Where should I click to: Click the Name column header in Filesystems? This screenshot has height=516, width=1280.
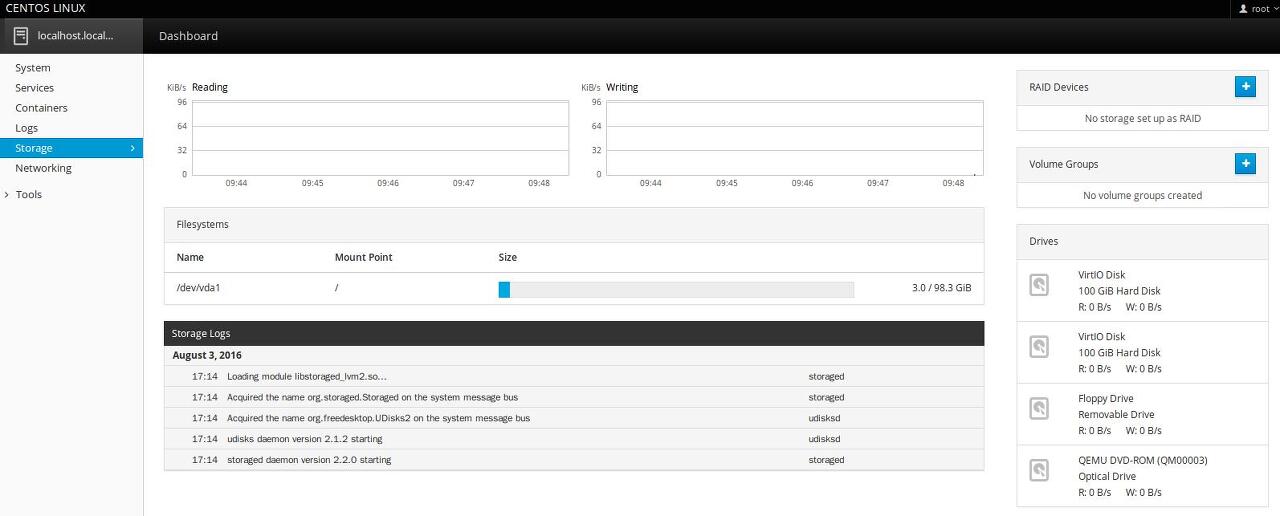pos(190,257)
